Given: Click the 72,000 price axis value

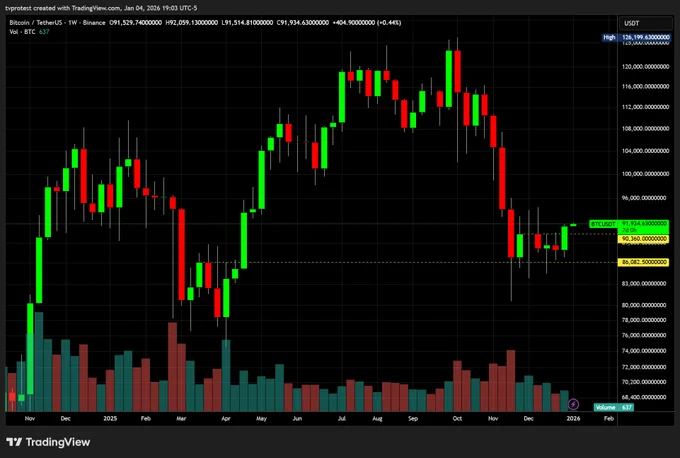Looking at the screenshot, I should (645, 366).
